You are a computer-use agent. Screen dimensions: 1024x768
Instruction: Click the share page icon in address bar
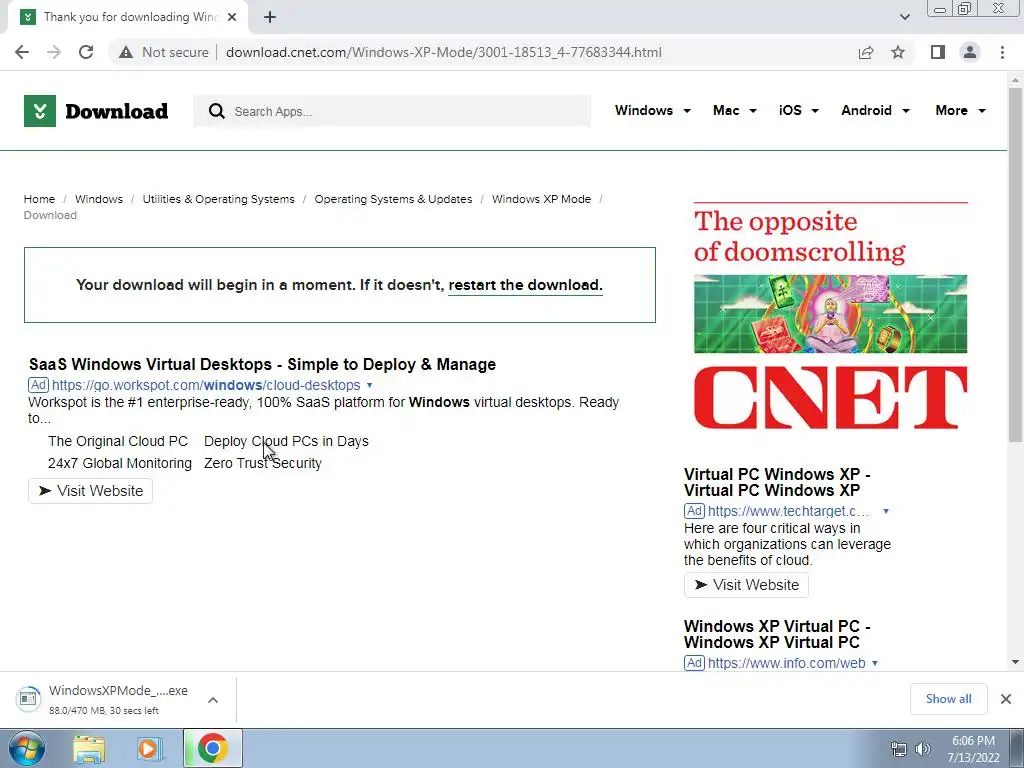click(x=866, y=52)
